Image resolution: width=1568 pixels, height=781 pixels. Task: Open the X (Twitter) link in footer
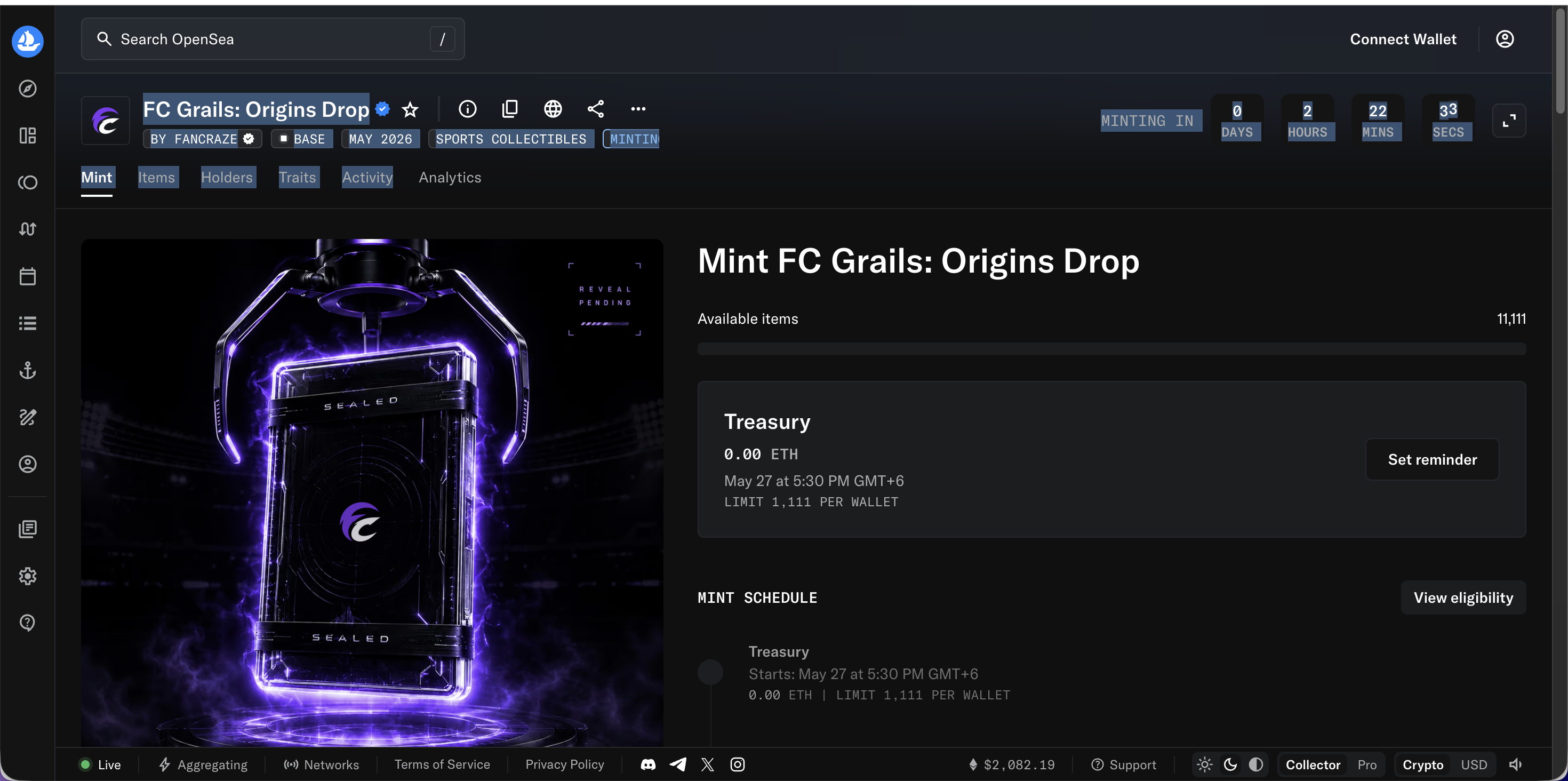coord(707,764)
